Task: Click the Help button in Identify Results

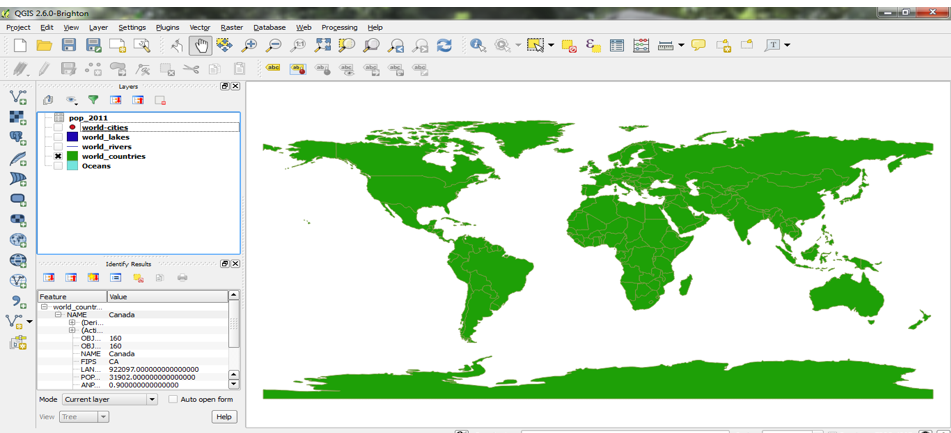Action: click(x=224, y=417)
